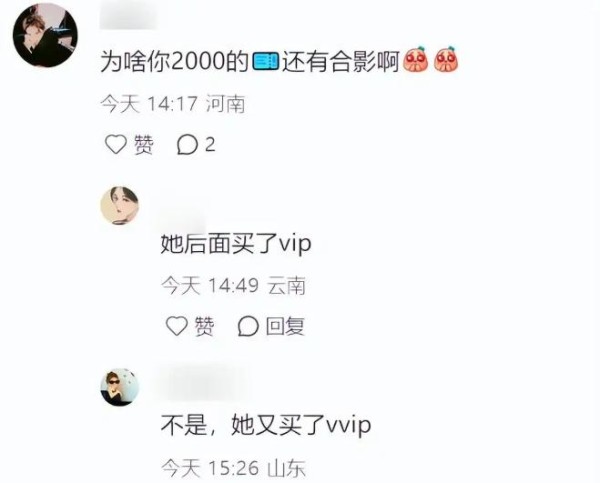Open blurred username above 不是，她又买了vvip
The width and height of the screenshot is (600, 483).
tap(206, 384)
